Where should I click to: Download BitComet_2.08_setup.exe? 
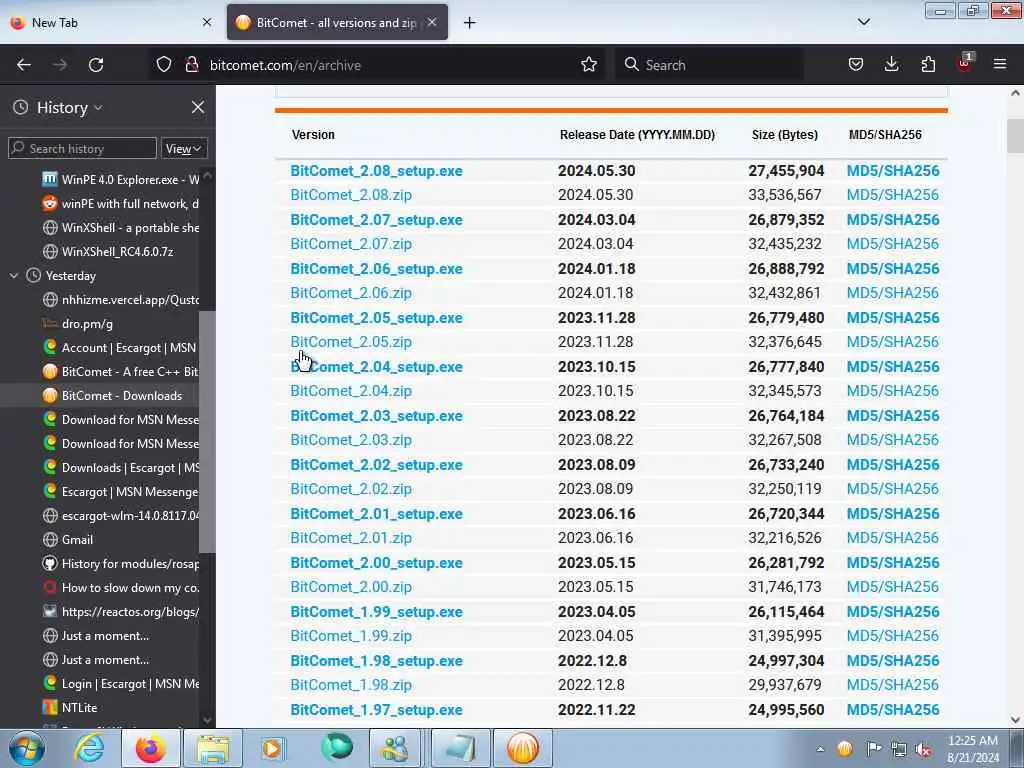click(x=376, y=171)
